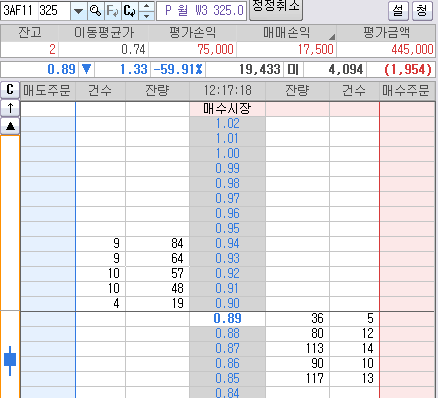Click the 매매손익 value 17,500
The width and height of the screenshot is (438, 398).
[315, 50]
